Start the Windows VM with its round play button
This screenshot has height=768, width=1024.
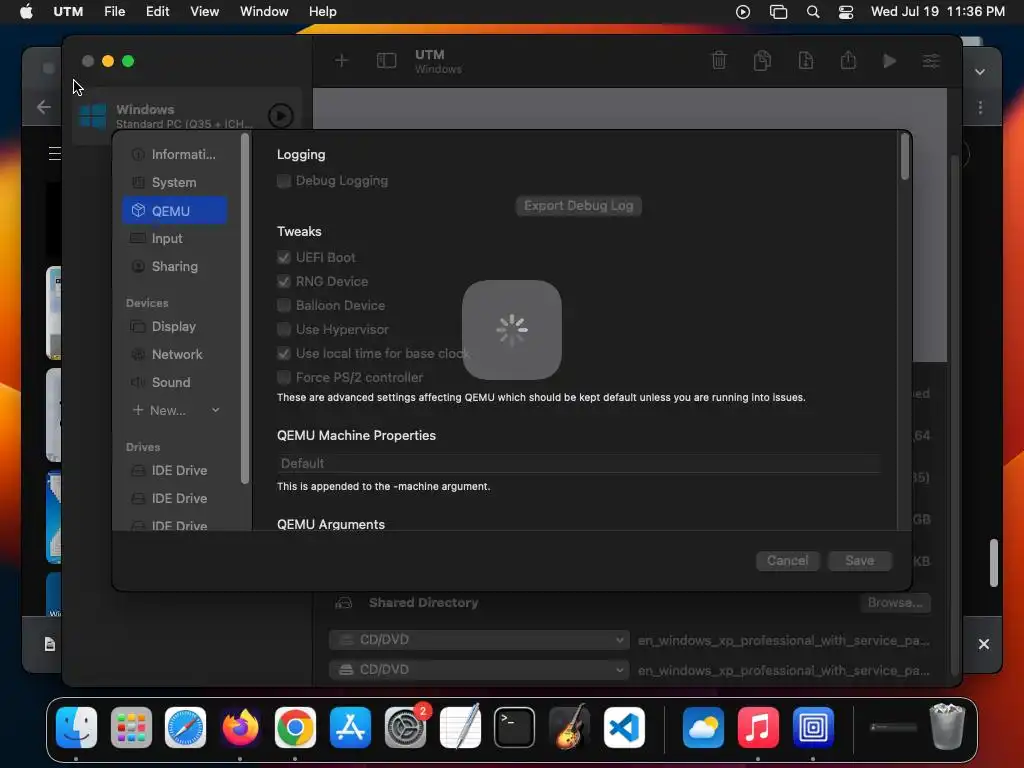(280, 116)
